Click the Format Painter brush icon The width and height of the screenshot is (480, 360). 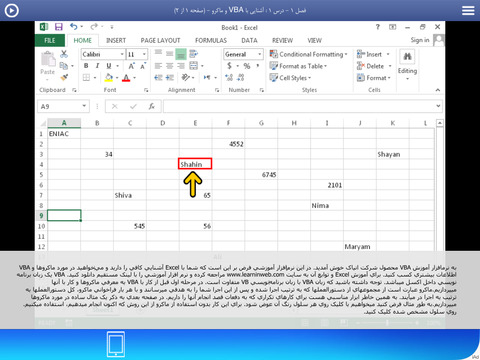[64, 78]
